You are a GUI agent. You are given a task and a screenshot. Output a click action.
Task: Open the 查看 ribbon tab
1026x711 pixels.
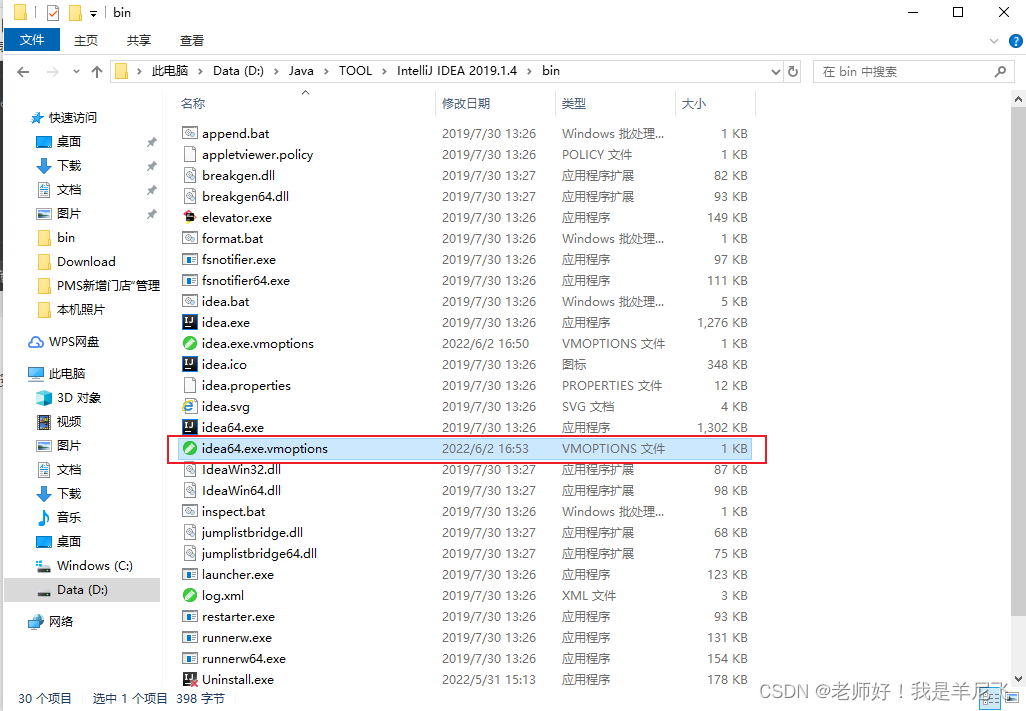[x=192, y=41]
